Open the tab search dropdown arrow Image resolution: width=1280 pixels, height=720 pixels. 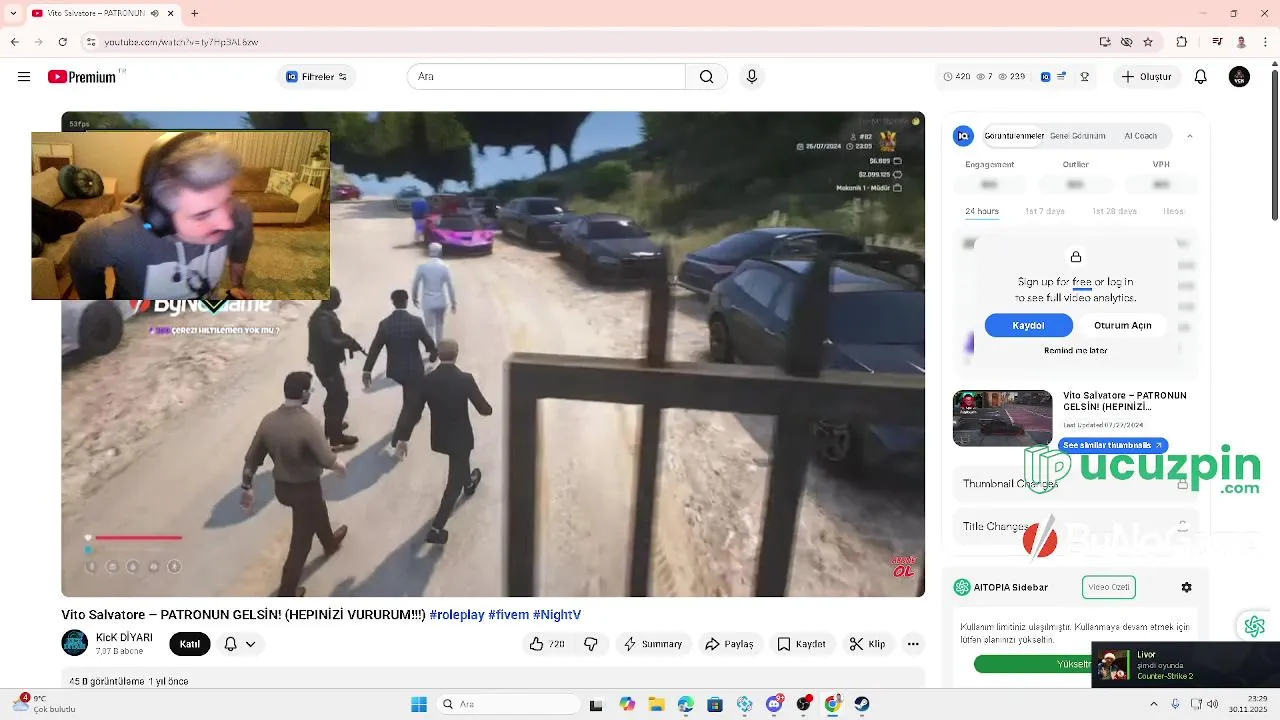[x=13, y=13]
